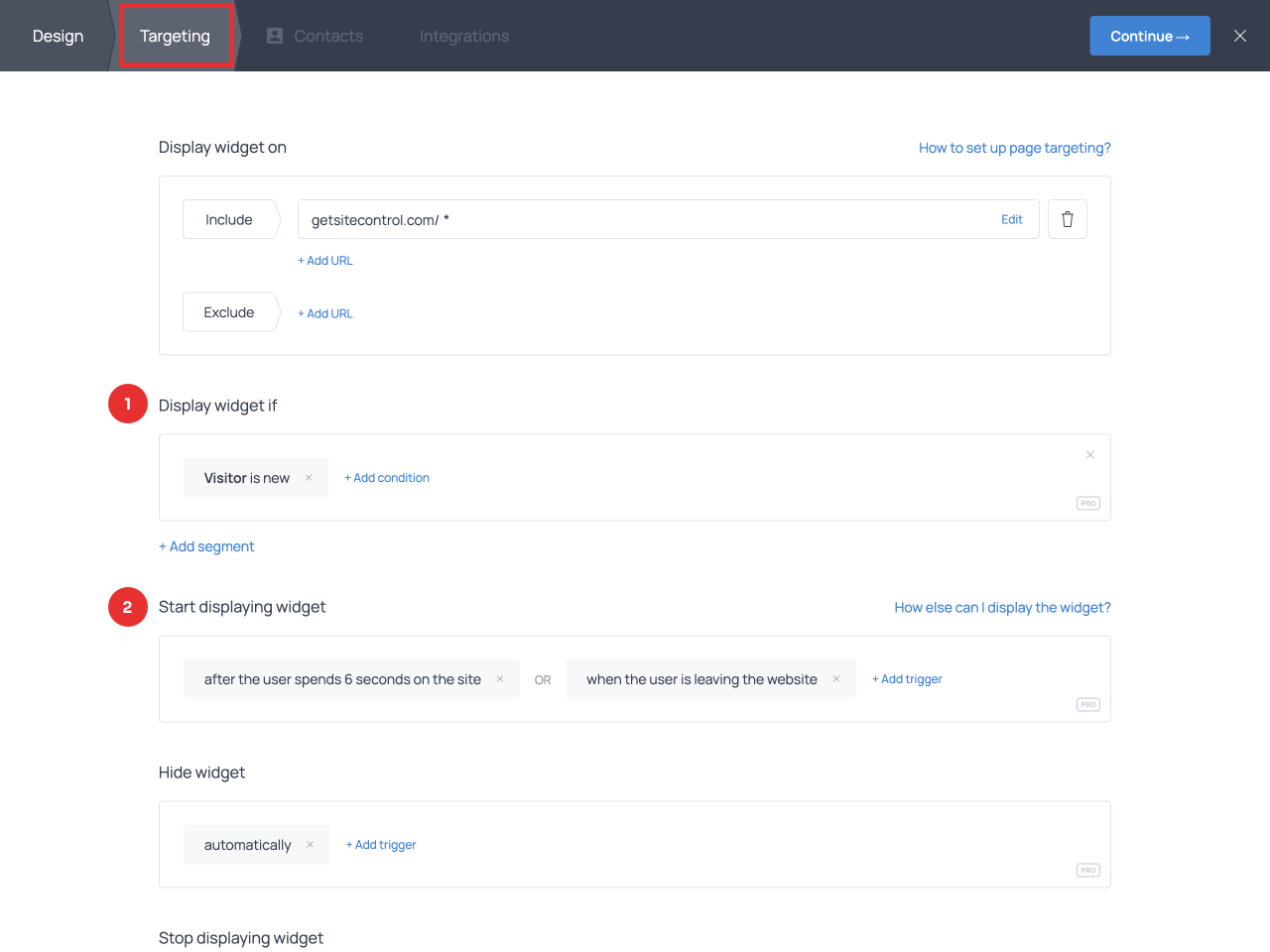Remove the 'Visitor is new' condition
Screen dimensions: 1270x952
pos(309,478)
